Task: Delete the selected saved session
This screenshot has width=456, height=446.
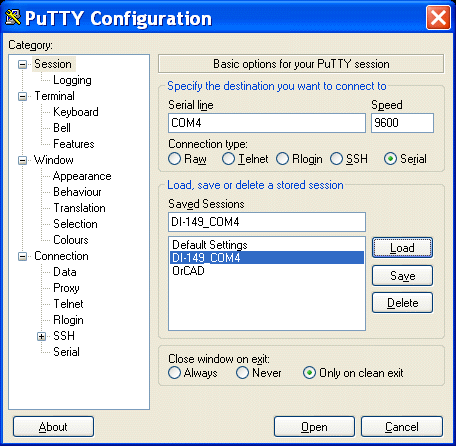Action: (402, 303)
